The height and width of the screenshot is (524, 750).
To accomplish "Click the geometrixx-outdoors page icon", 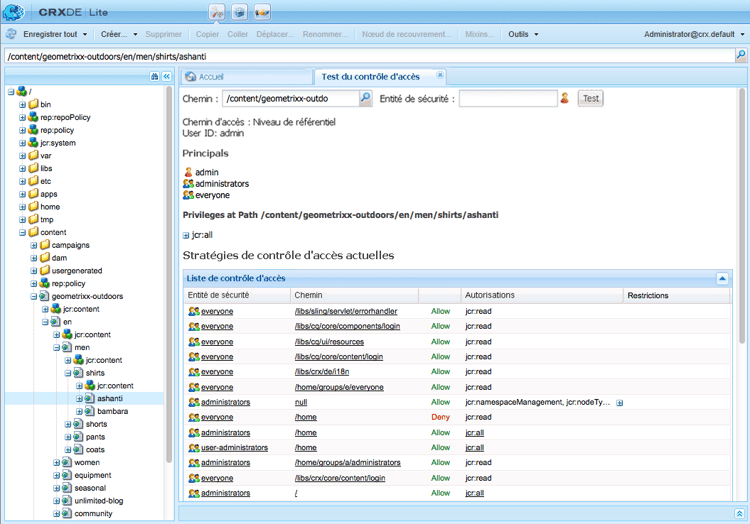I will [x=44, y=296].
